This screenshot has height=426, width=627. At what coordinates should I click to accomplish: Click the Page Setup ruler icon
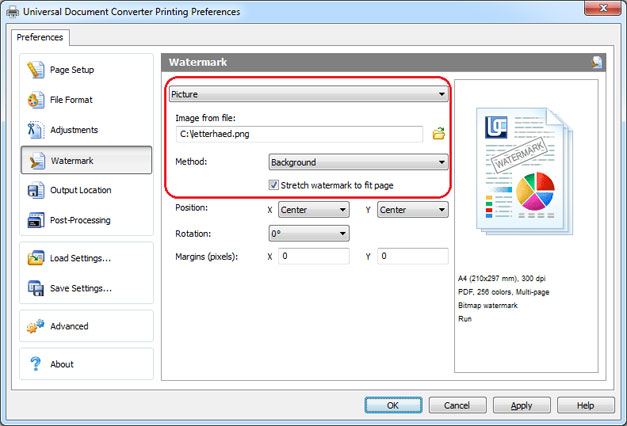(36, 70)
